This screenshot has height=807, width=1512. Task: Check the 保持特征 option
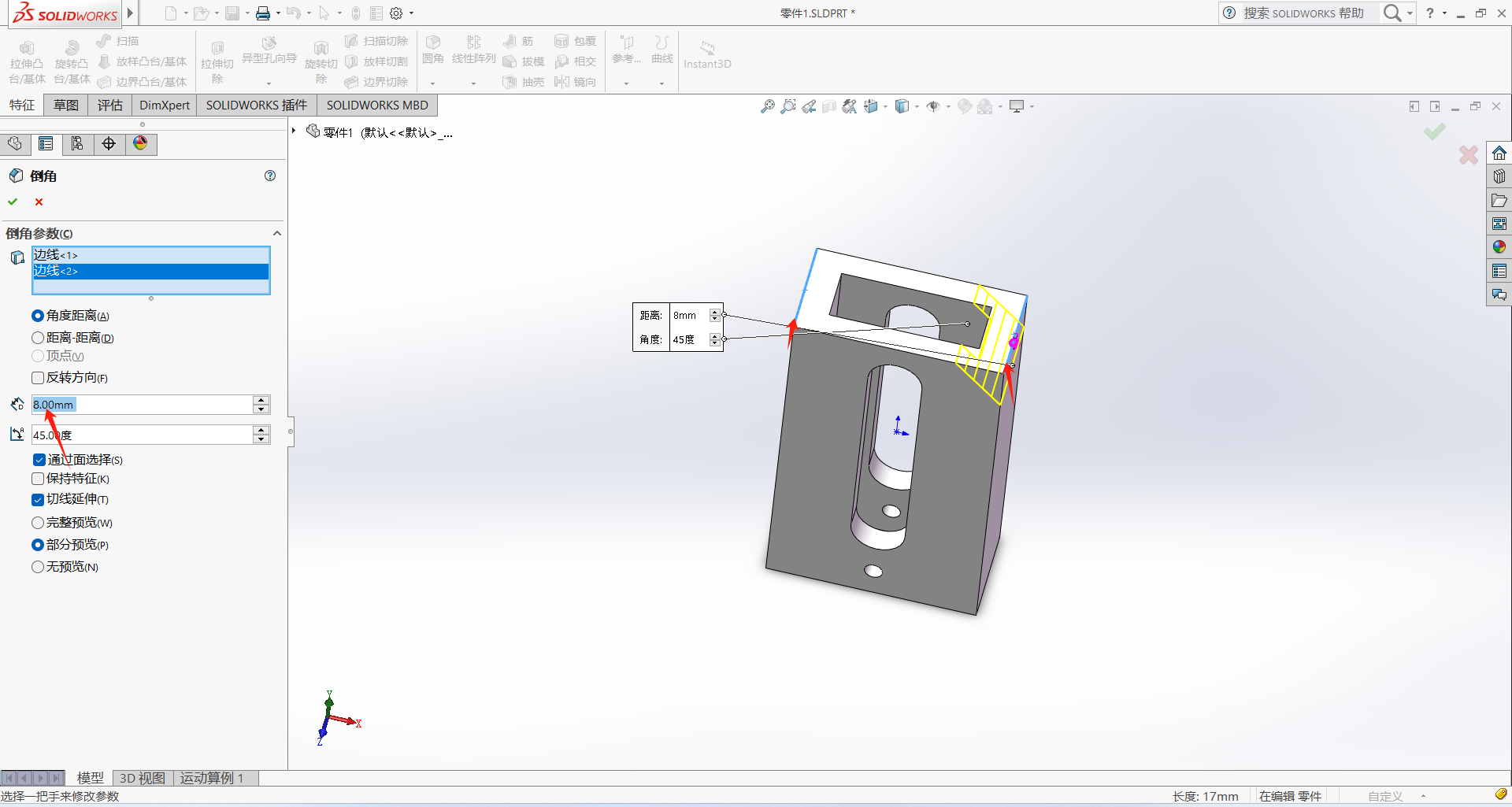pyautogui.click(x=38, y=479)
